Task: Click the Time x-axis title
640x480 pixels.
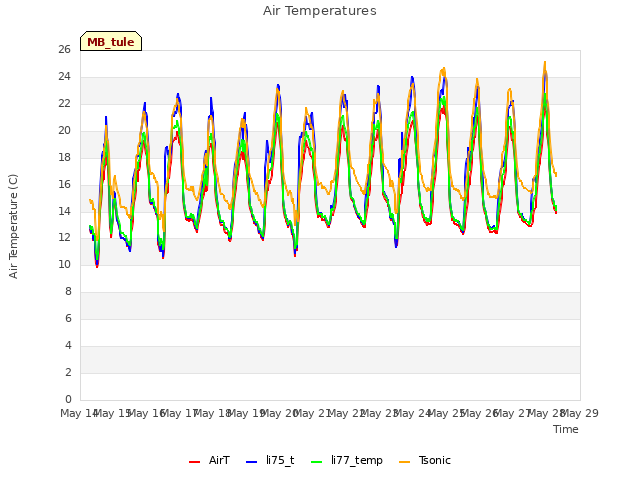Action: pyautogui.click(x=566, y=429)
